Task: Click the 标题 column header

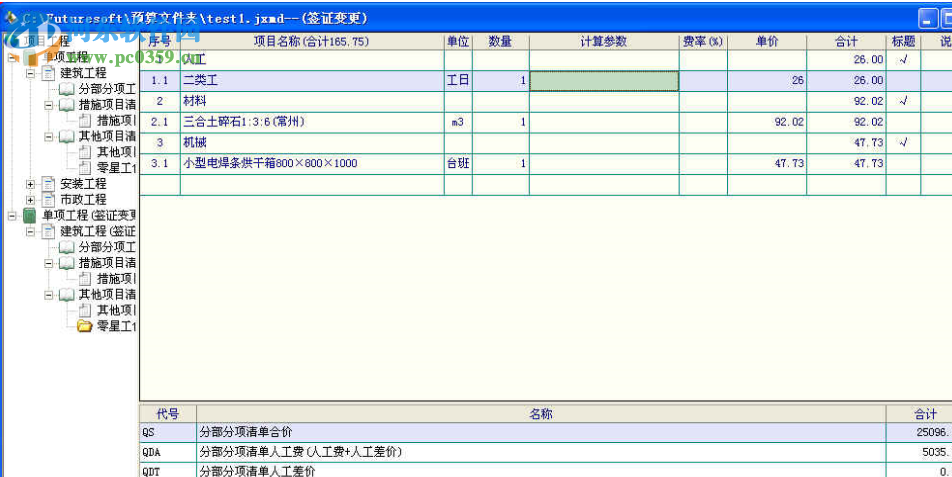Action: click(903, 41)
